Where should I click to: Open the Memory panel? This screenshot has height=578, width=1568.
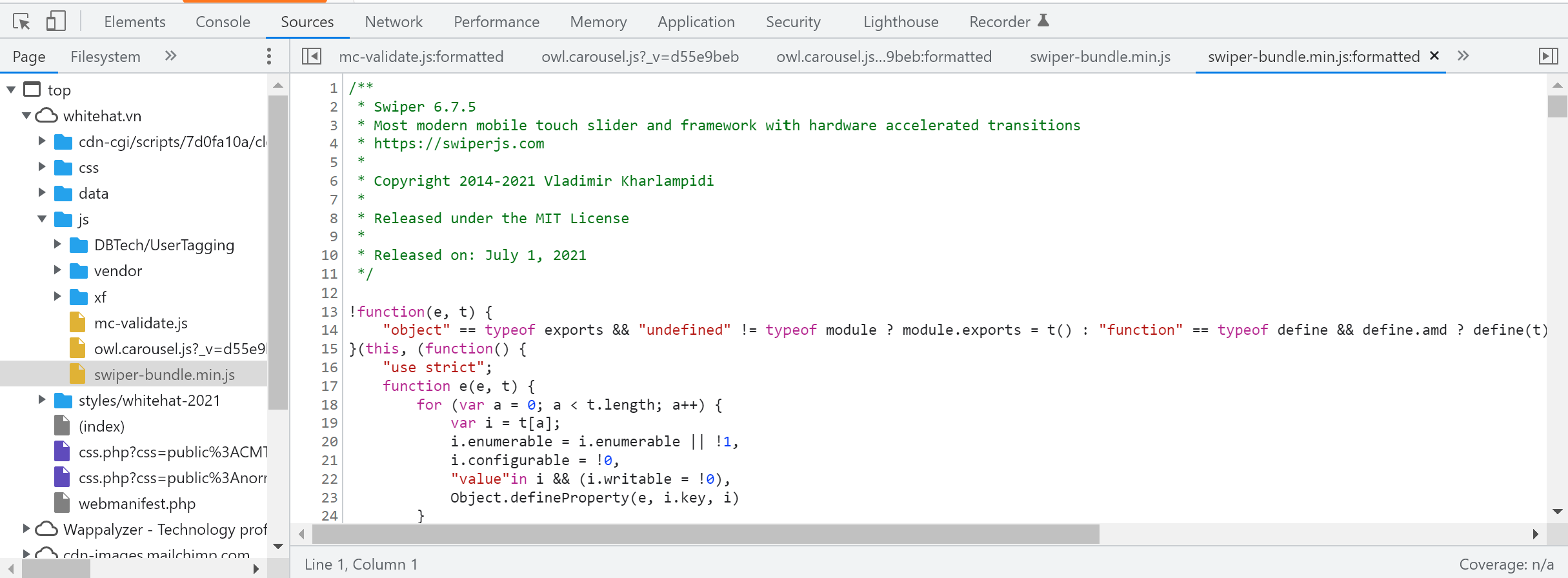(x=598, y=22)
